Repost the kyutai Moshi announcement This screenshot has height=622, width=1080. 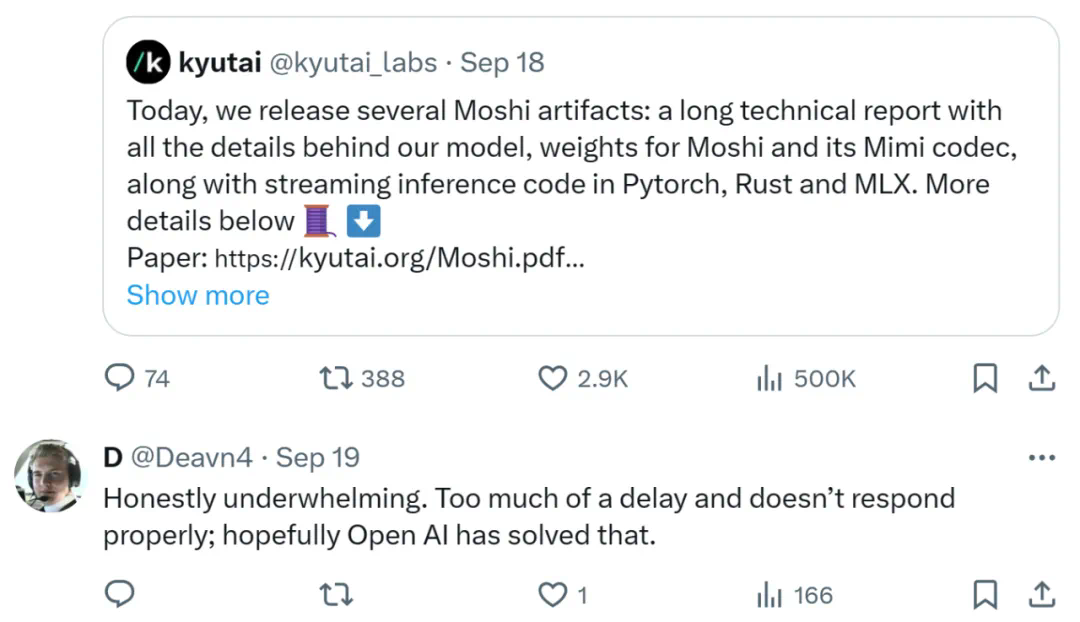click(332, 378)
